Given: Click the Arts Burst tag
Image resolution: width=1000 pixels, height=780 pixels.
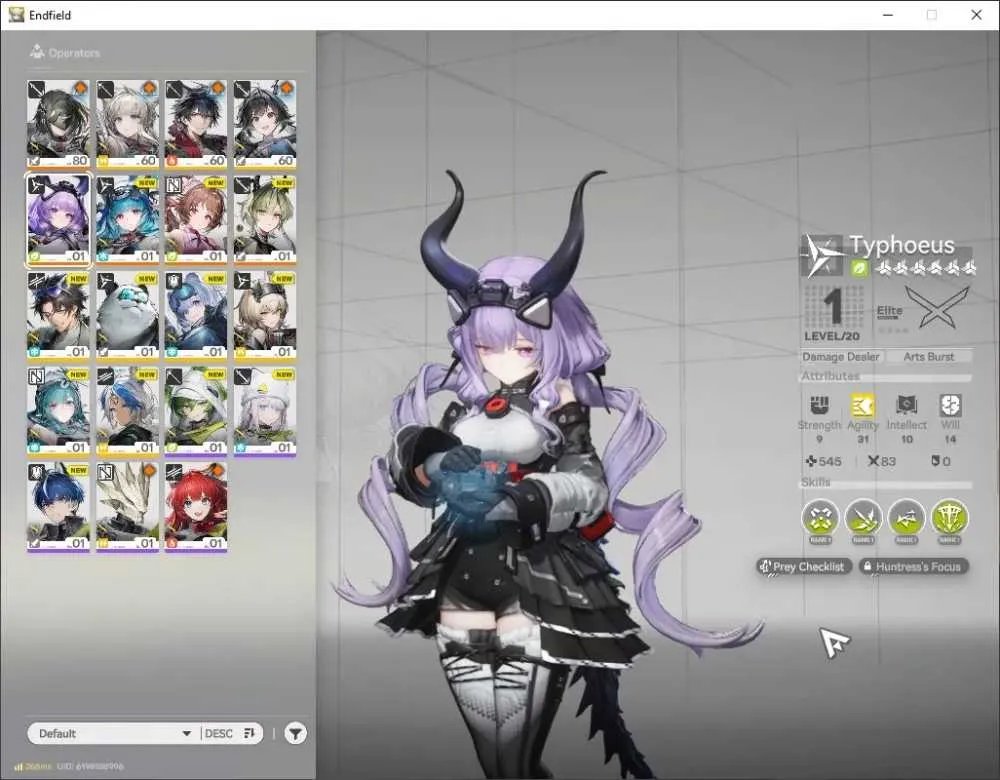Looking at the screenshot, I should coord(929,357).
